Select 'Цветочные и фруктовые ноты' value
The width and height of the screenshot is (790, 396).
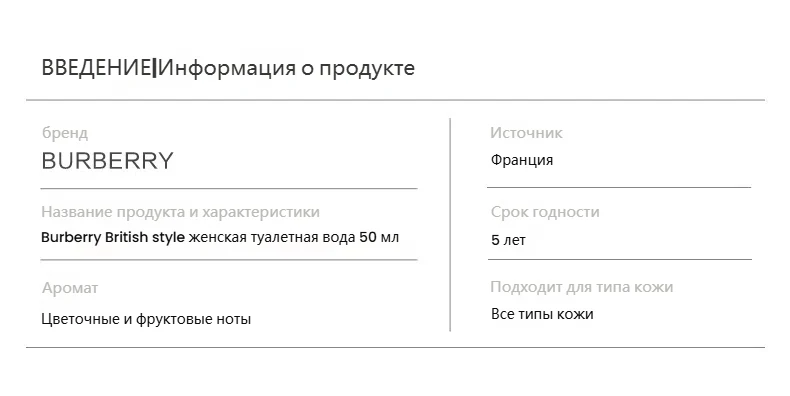point(146,319)
